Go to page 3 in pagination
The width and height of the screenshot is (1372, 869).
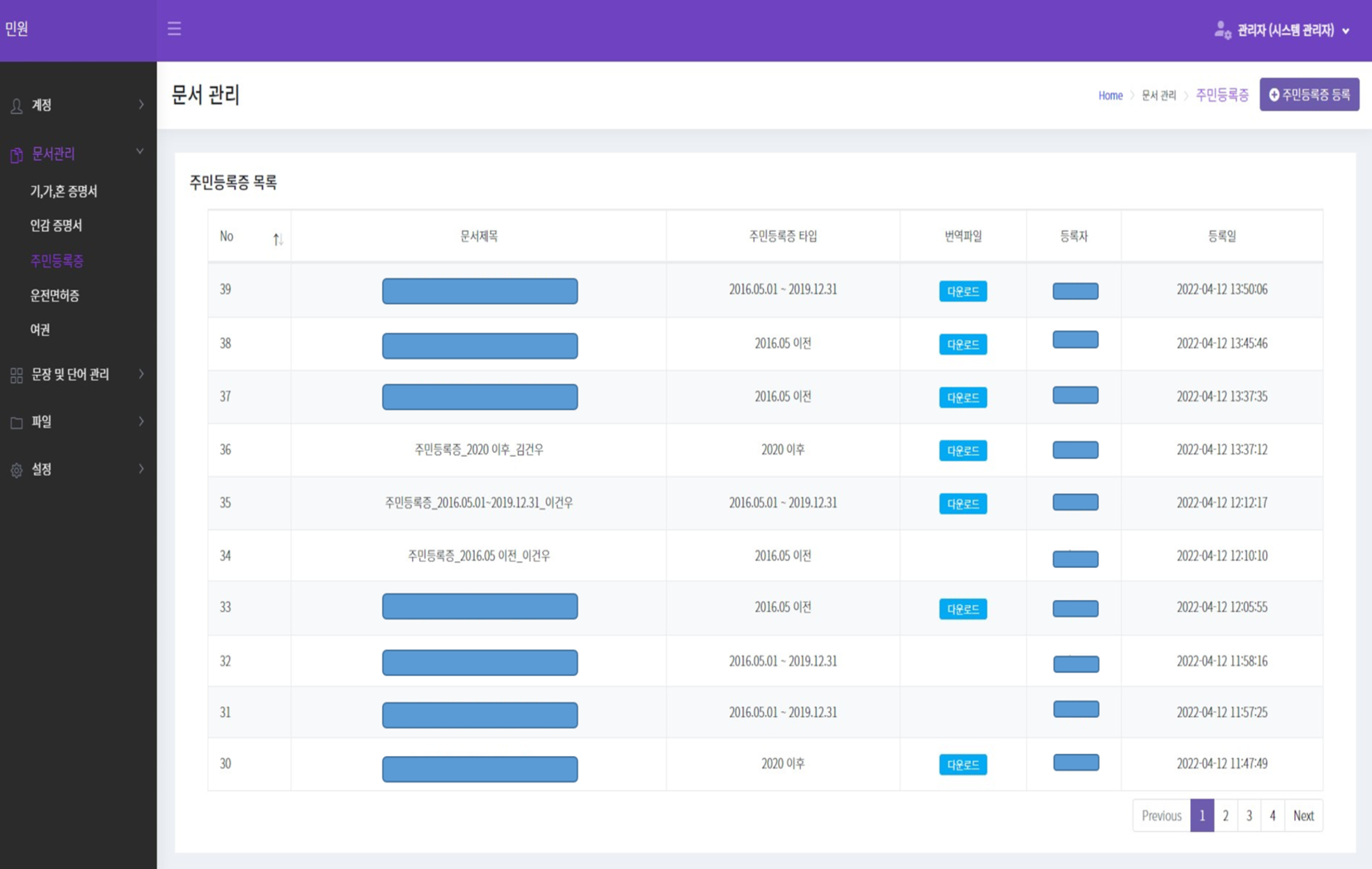tap(1249, 816)
